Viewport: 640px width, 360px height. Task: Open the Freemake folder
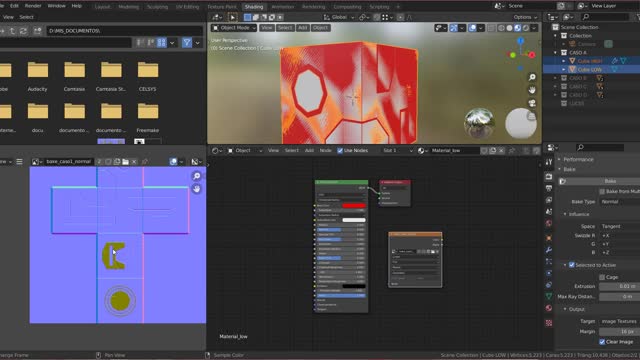click(147, 118)
